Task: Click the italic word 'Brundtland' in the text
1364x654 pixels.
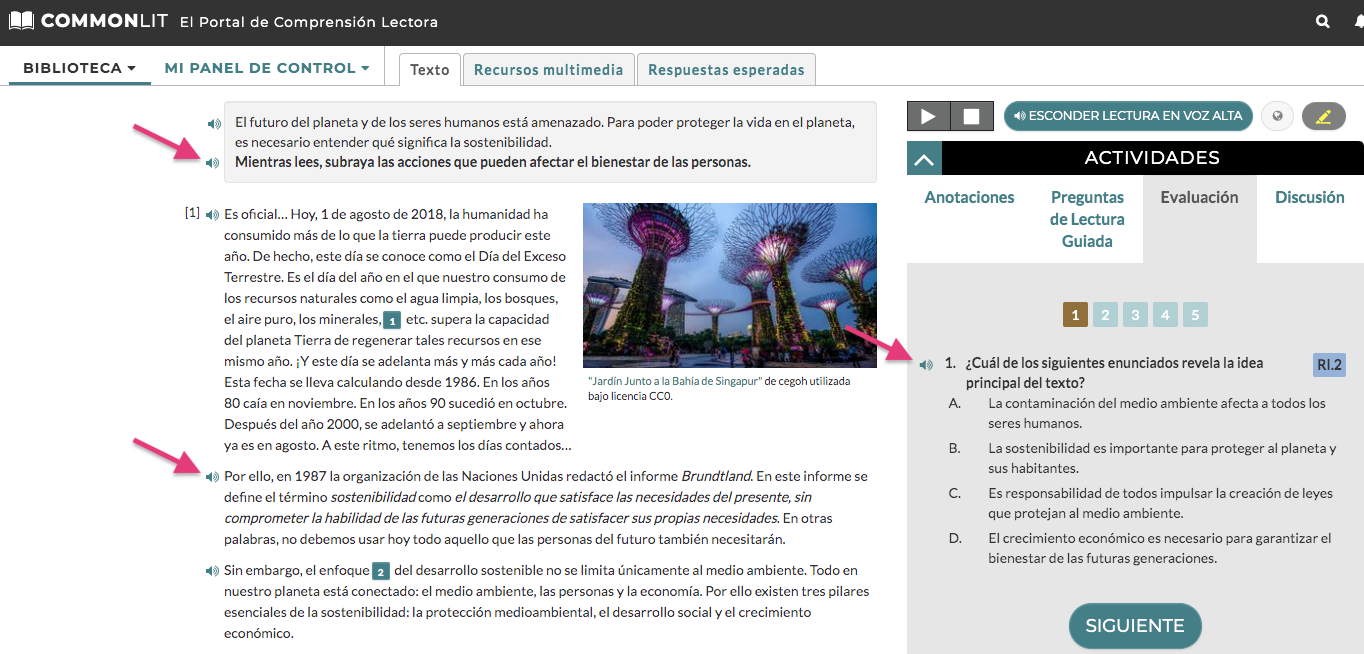Action: (x=716, y=476)
